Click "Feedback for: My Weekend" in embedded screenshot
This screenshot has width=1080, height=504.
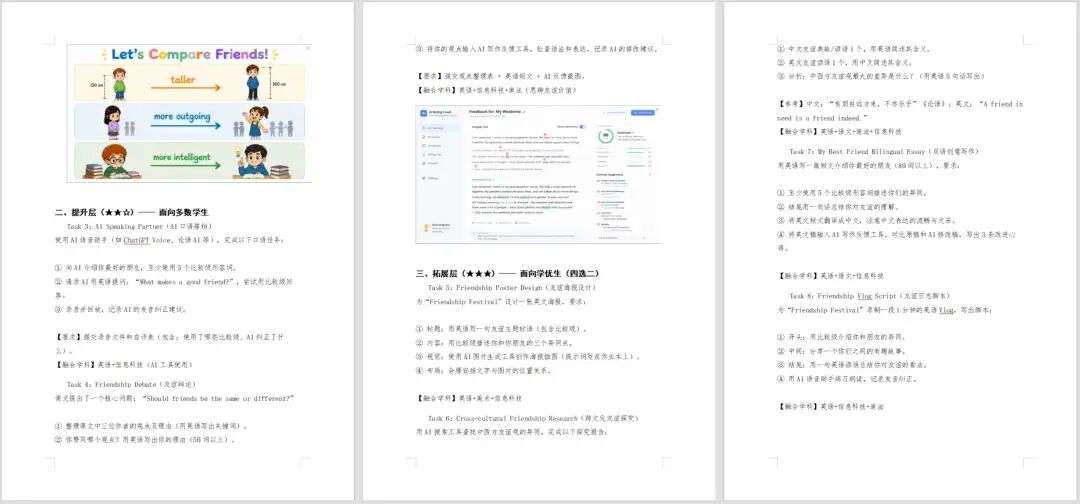pyautogui.click(x=496, y=111)
